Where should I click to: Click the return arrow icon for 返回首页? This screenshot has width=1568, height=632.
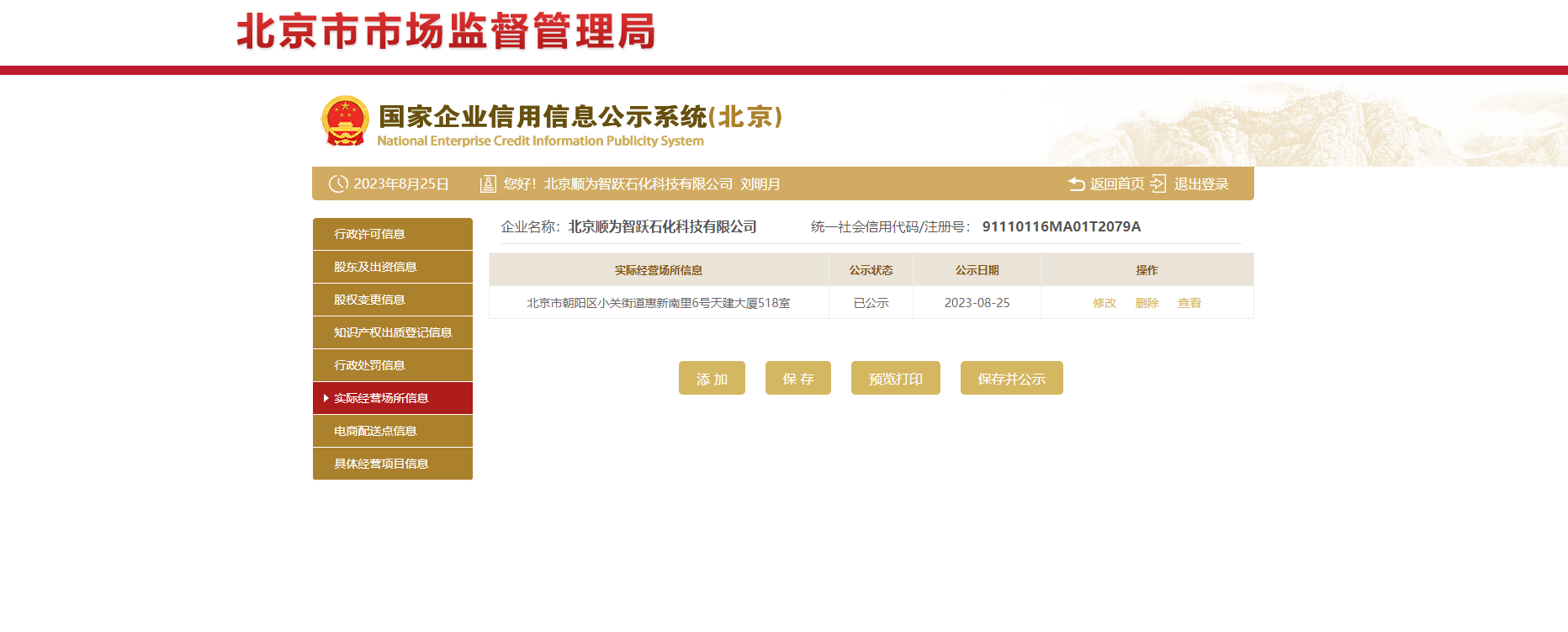pos(1076,183)
